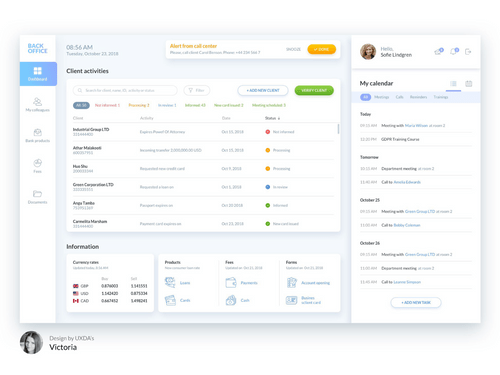
Task: Switch My calendar to calendar grid view
Action: pyautogui.click(x=469, y=84)
